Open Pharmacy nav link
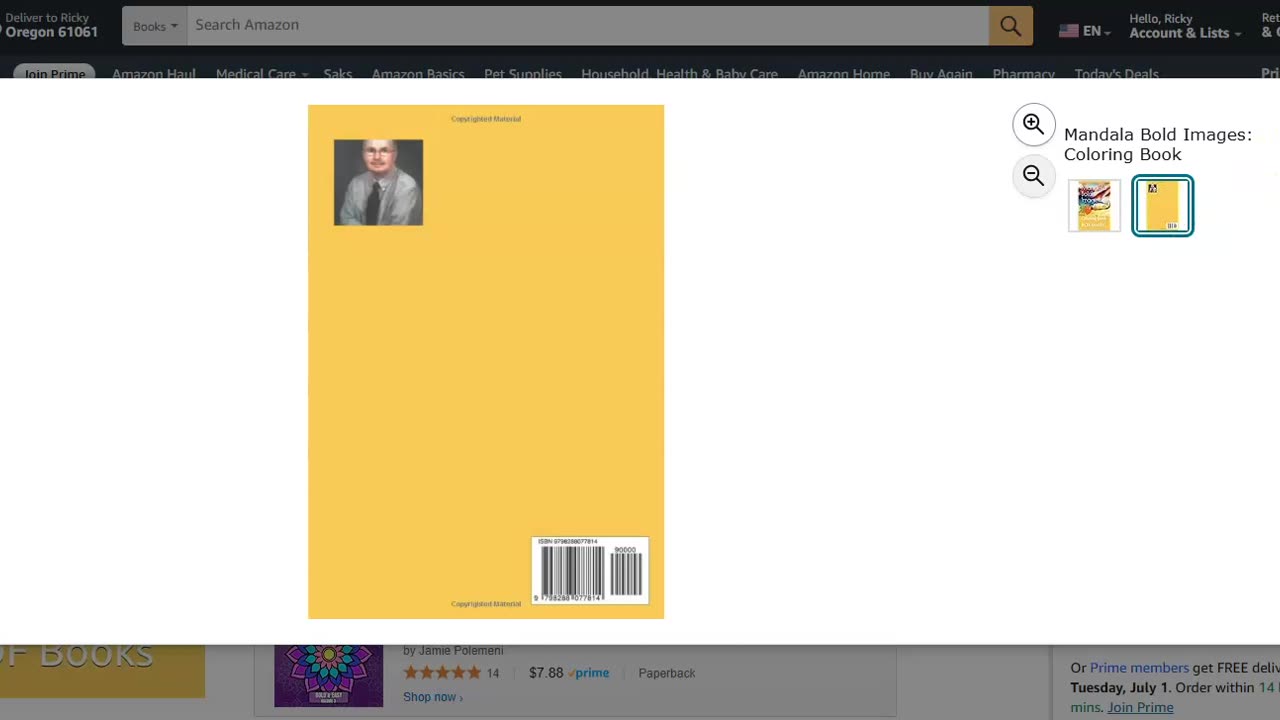This screenshot has height=720, width=1280. coord(1023,74)
